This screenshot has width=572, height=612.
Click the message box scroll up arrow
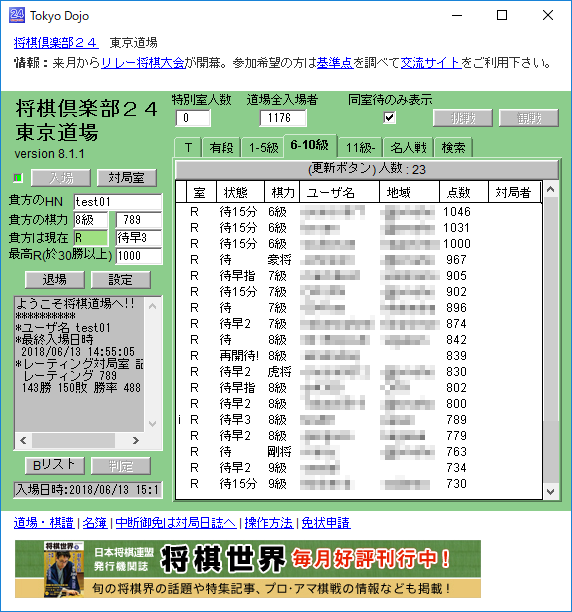(x=153, y=306)
